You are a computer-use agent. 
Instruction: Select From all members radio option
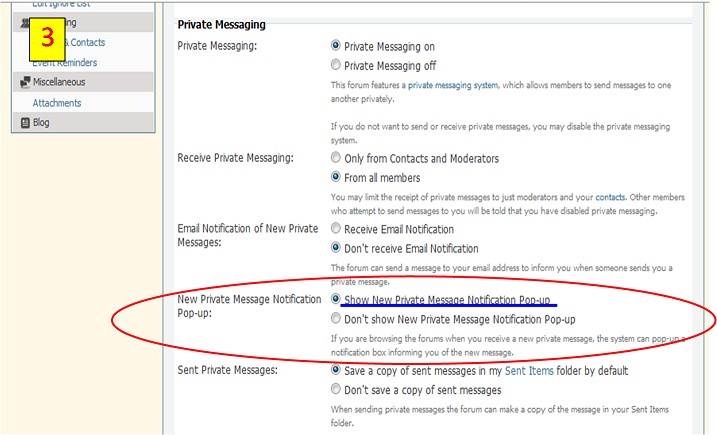335,177
